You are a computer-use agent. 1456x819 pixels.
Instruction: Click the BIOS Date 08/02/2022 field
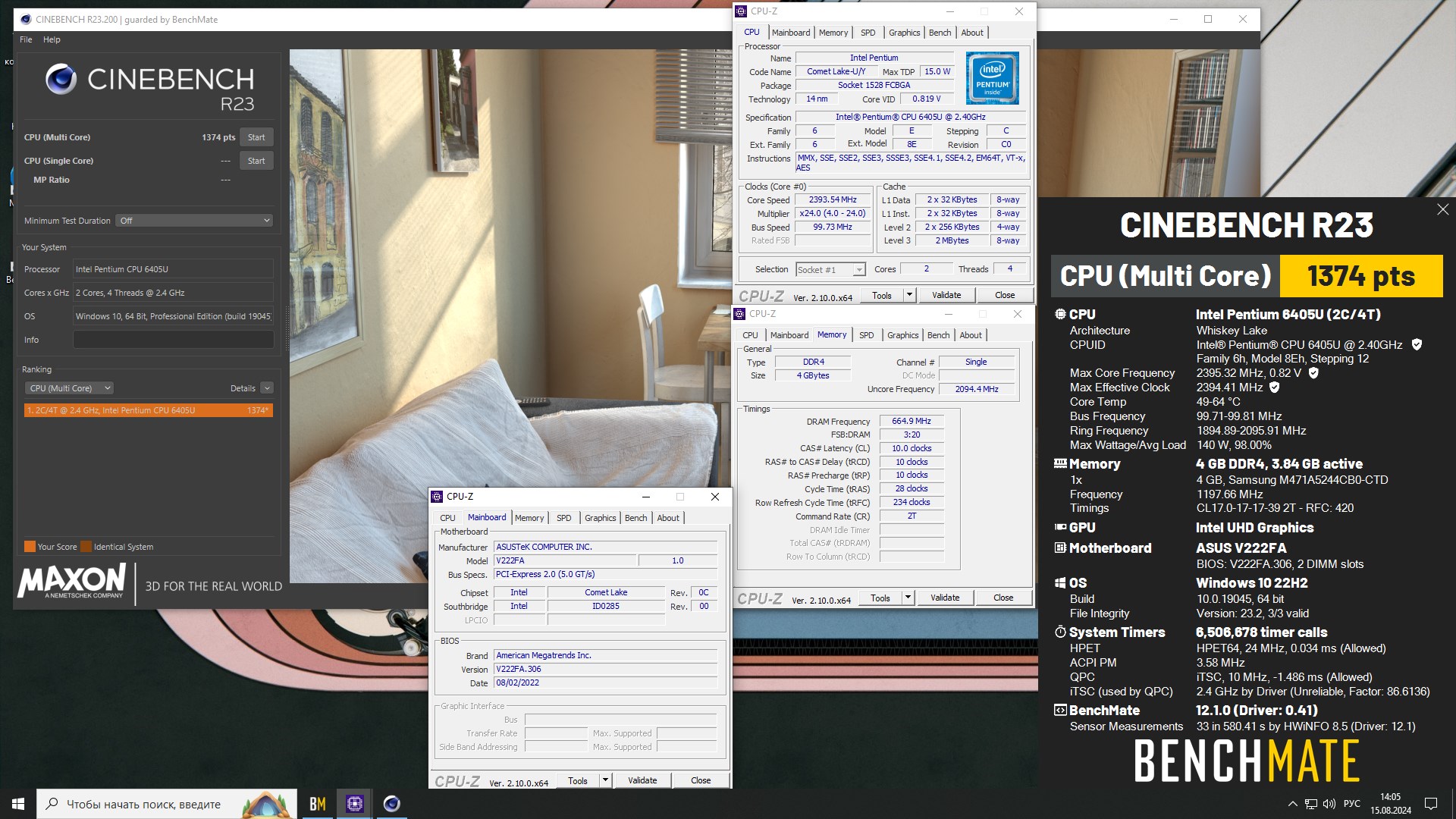click(x=605, y=682)
